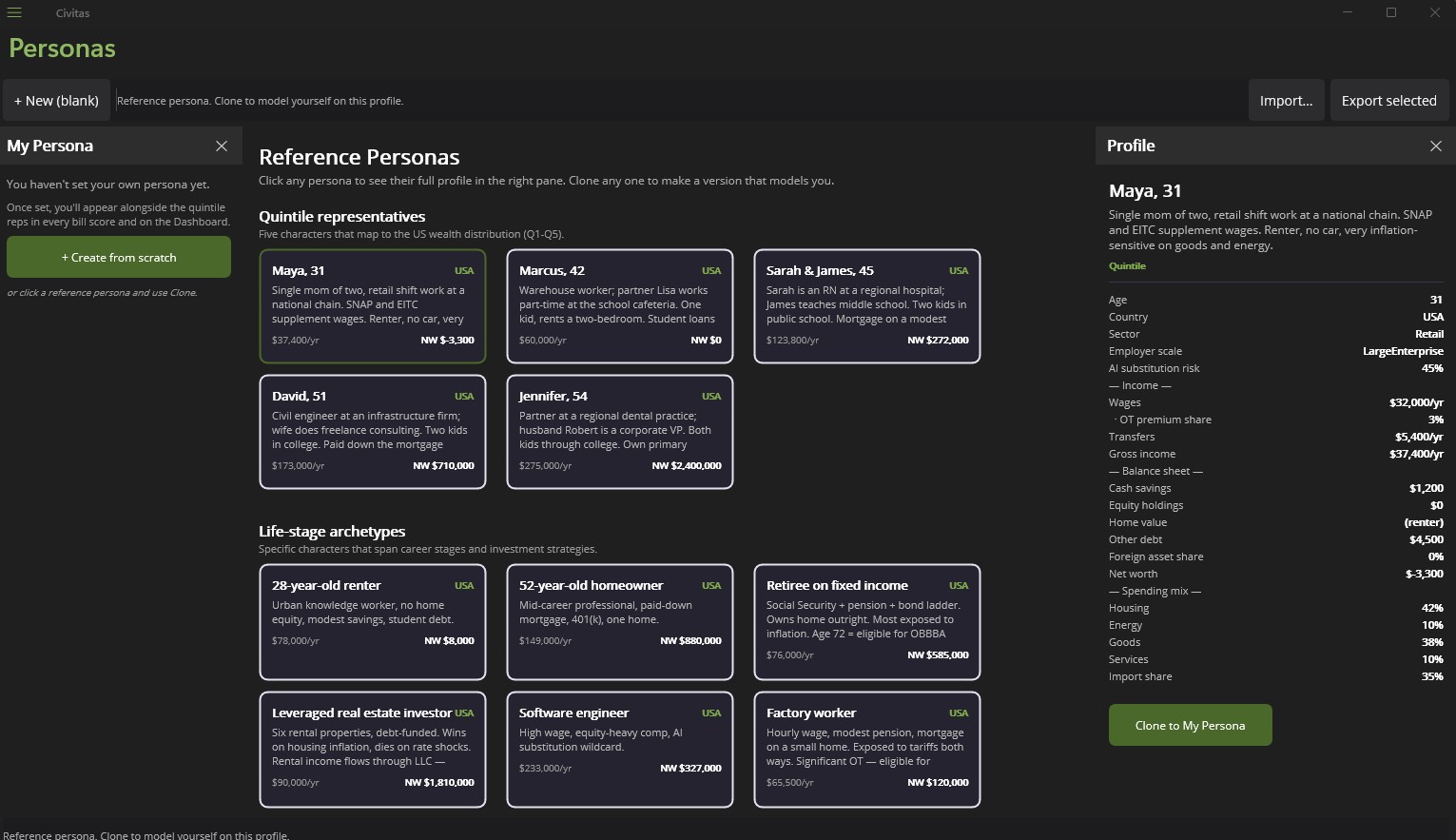Viewport: 1456px width, 840px height.
Task: Select the Sarah & James, 45 card
Action: pos(867,306)
